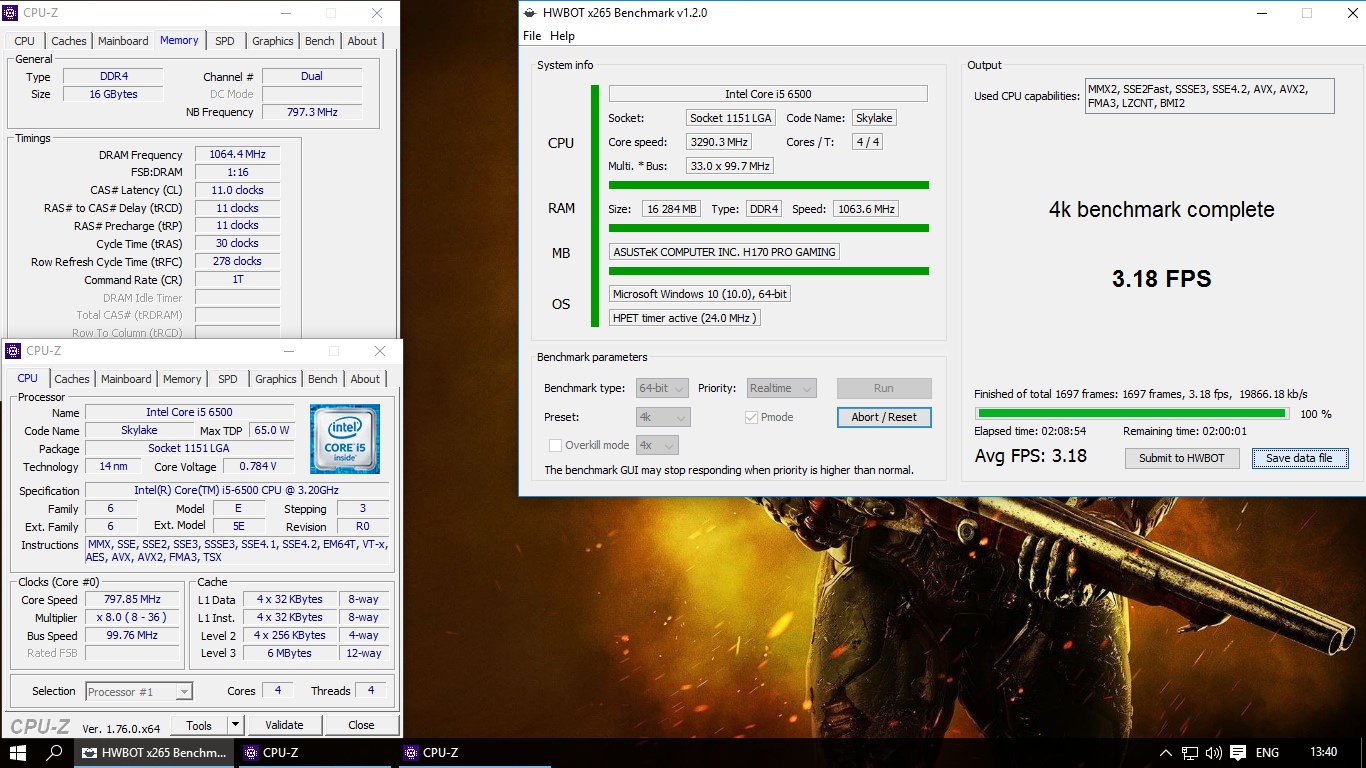Select Mainboard tab in upper CPU-Z window
Screen dimensions: 1366x768
point(124,41)
